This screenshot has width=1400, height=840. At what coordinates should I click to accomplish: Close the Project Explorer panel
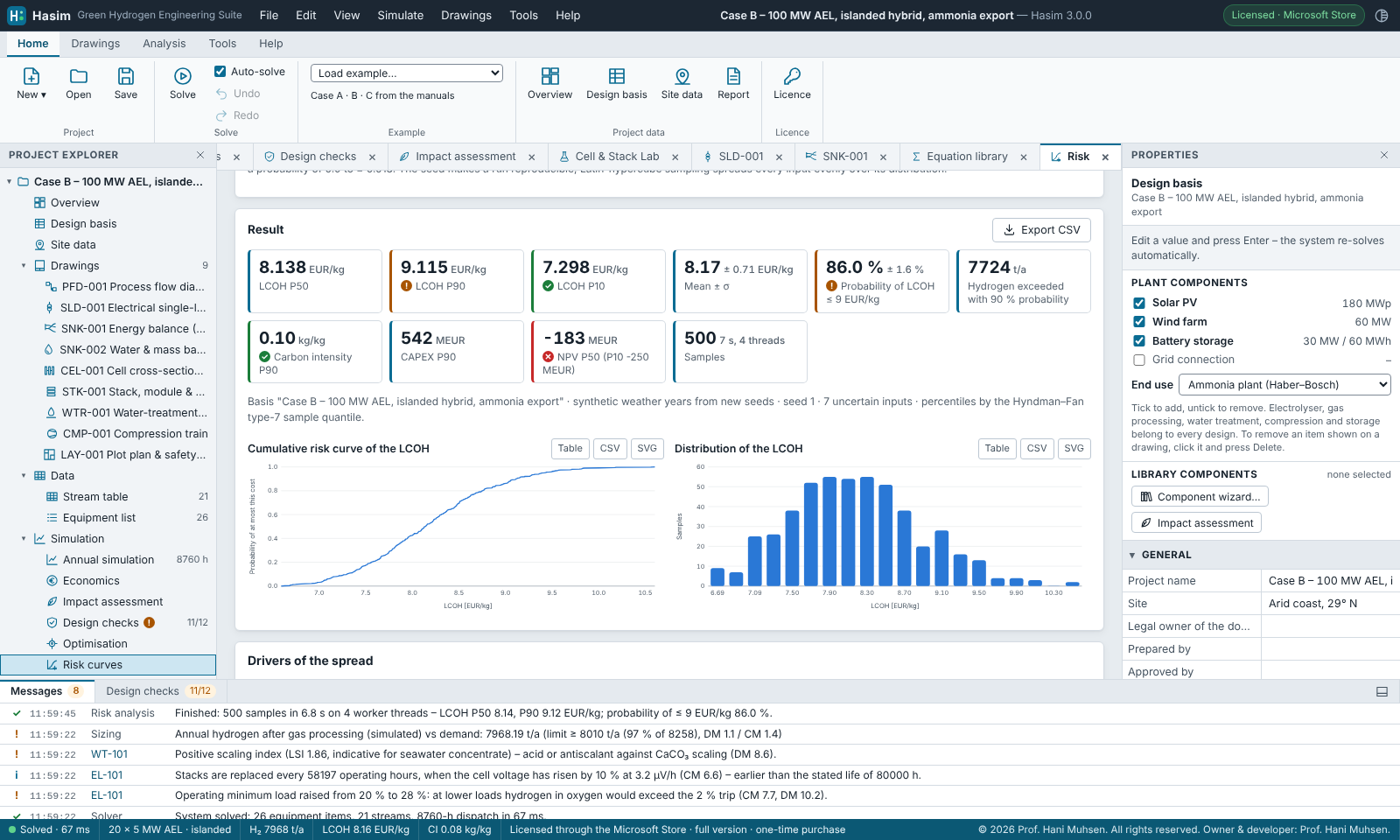pos(200,155)
